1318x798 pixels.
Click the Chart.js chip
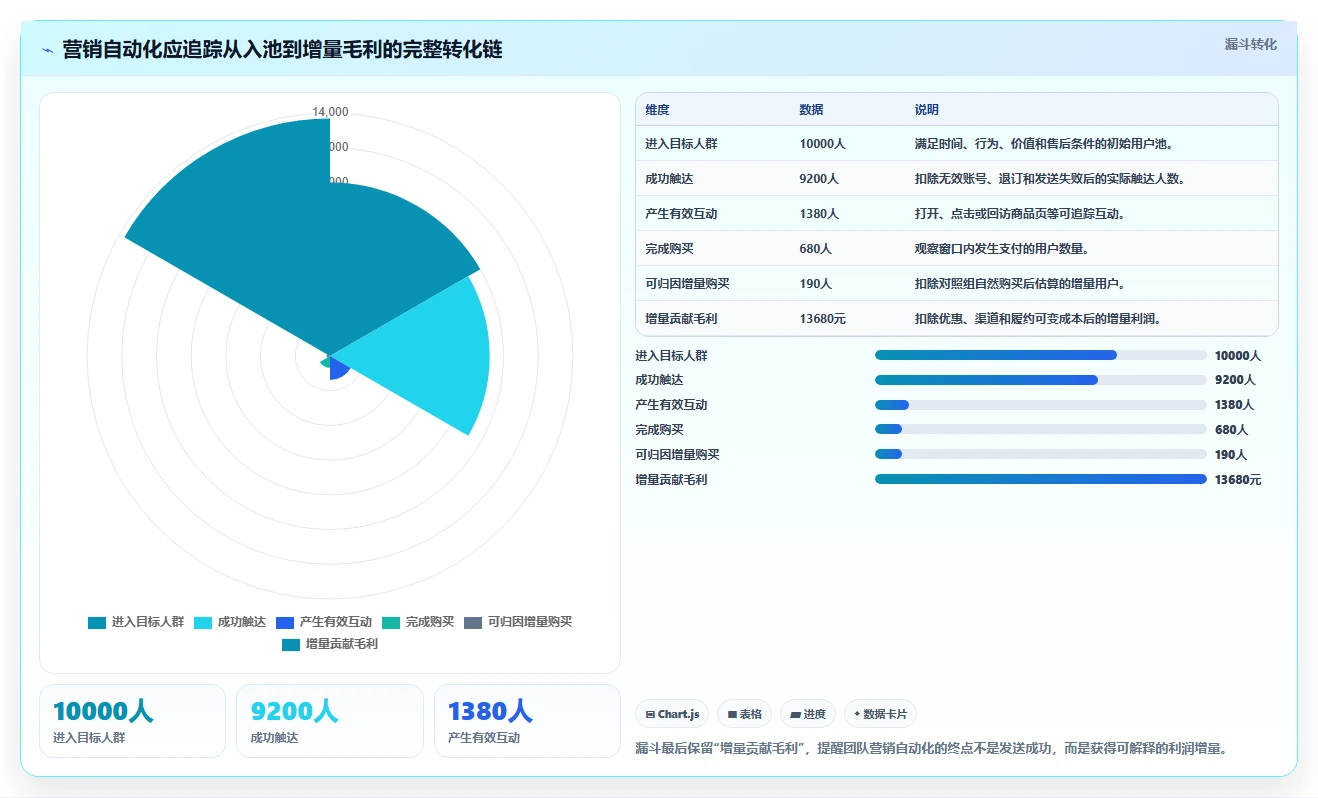click(672, 714)
